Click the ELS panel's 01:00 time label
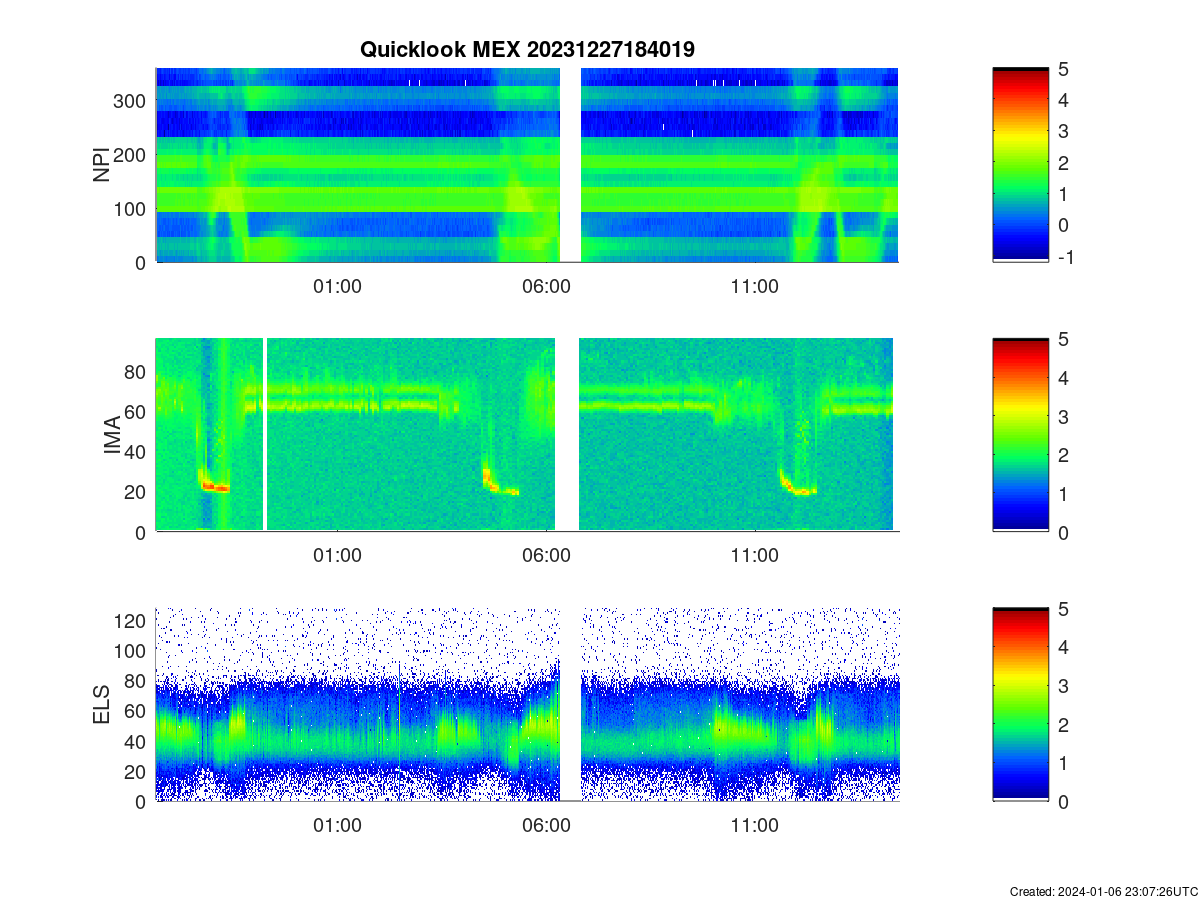The width and height of the screenshot is (1200, 900). pyautogui.click(x=337, y=825)
